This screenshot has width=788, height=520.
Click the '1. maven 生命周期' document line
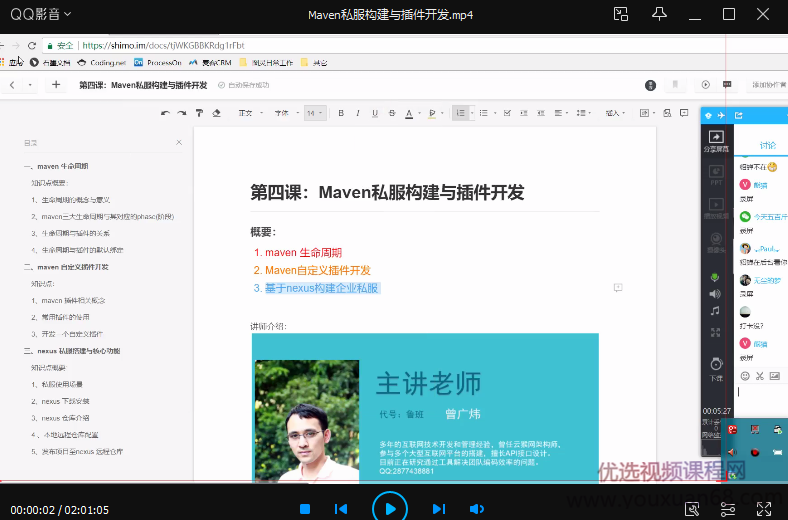click(298, 253)
